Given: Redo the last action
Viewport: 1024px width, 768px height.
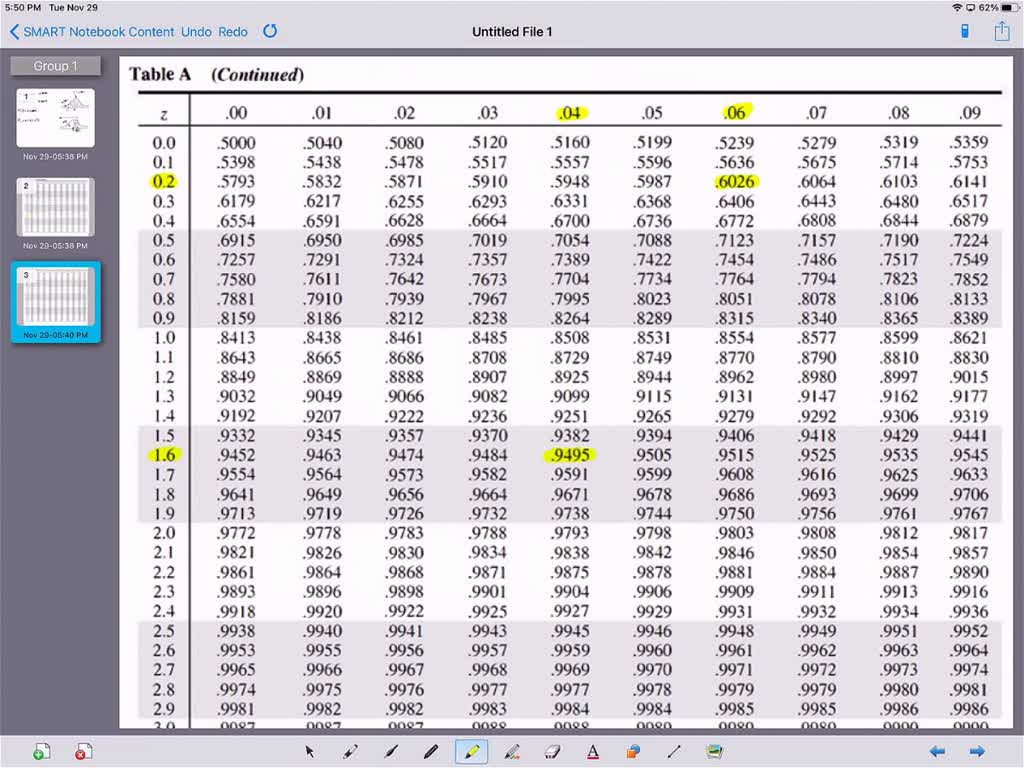Looking at the screenshot, I should click(233, 31).
